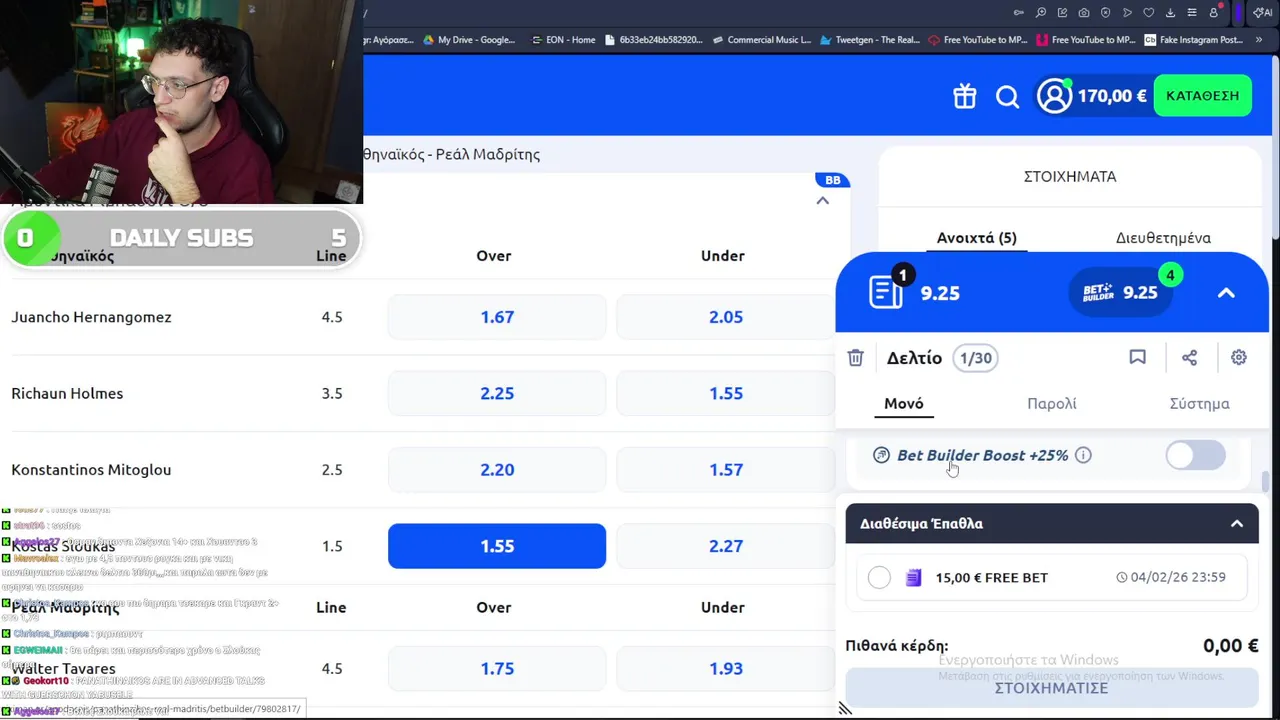Open the 6b33eb24bb582920... file bookmark
This screenshot has height=720, width=1280.
[x=654, y=40]
